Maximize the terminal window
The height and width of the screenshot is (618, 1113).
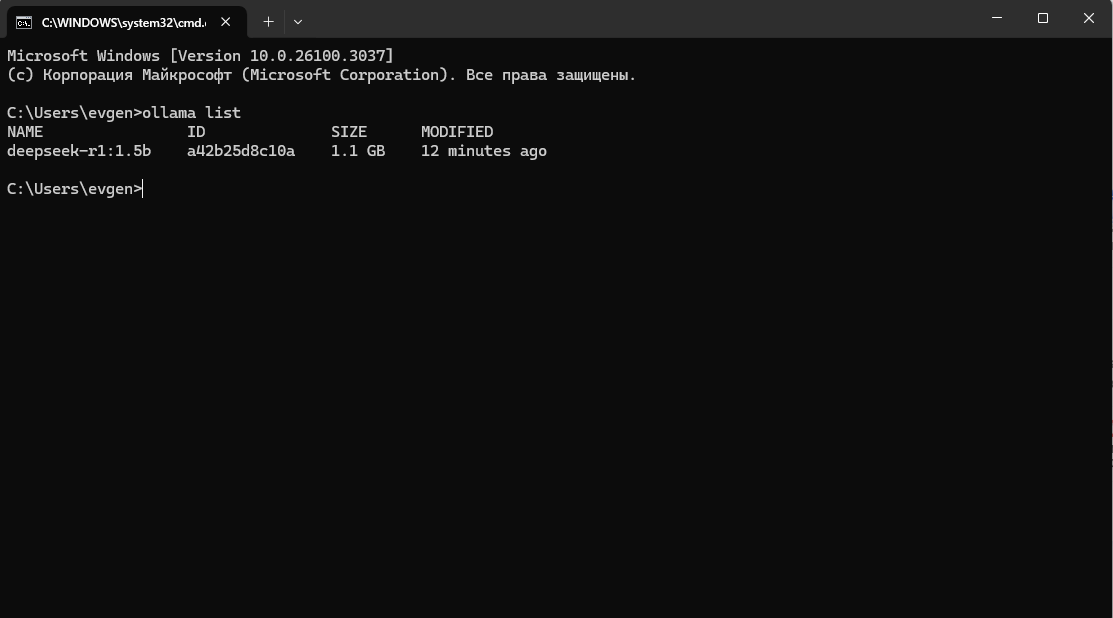click(1043, 18)
